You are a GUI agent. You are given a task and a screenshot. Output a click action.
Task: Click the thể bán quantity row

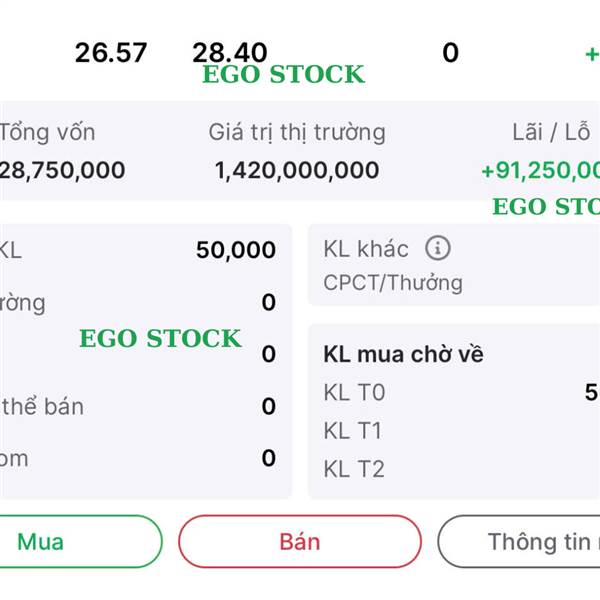tap(138, 406)
